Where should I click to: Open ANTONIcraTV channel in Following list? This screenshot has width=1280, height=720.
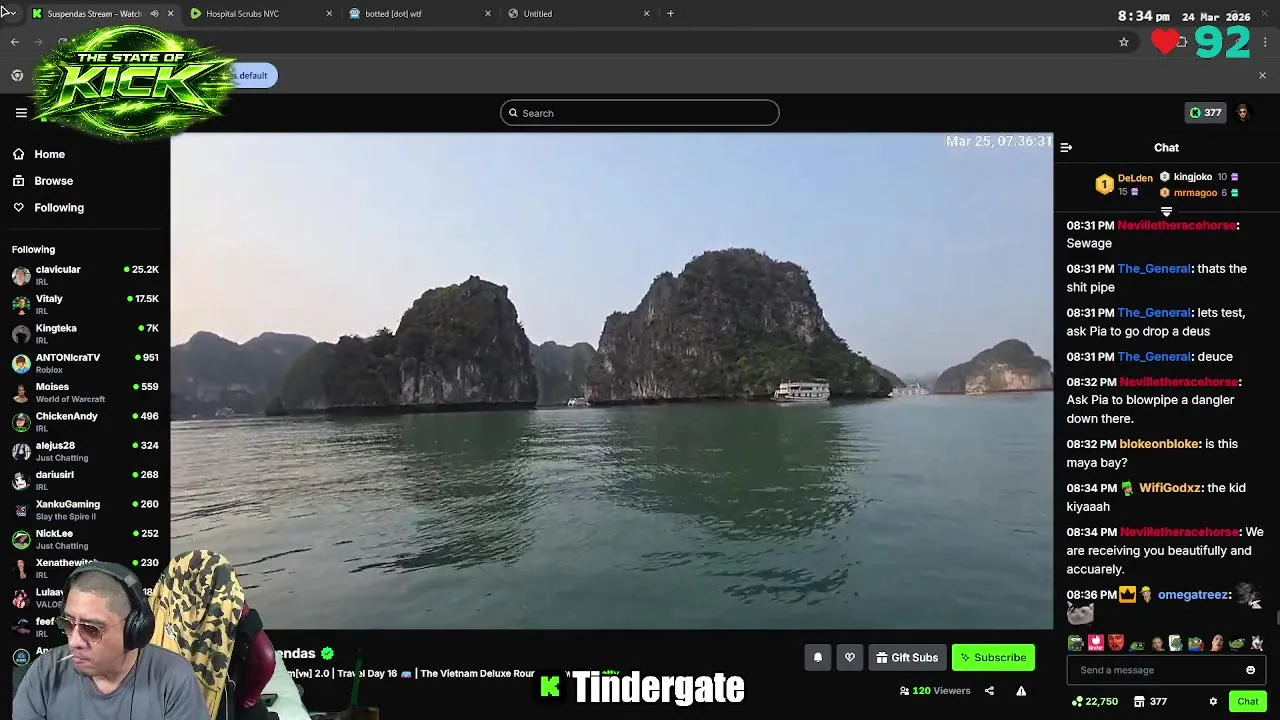(x=85, y=363)
